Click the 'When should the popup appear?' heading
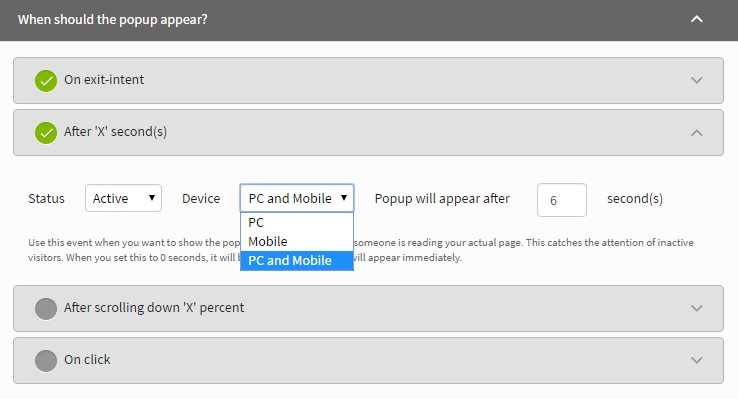 click(x=112, y=20)
